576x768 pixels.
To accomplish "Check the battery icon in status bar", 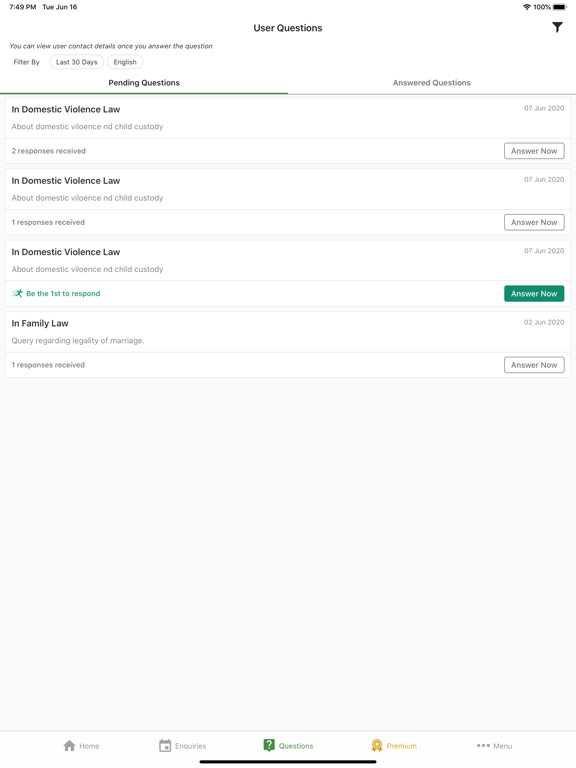I will pyautogui.click(x=560, y=7).
